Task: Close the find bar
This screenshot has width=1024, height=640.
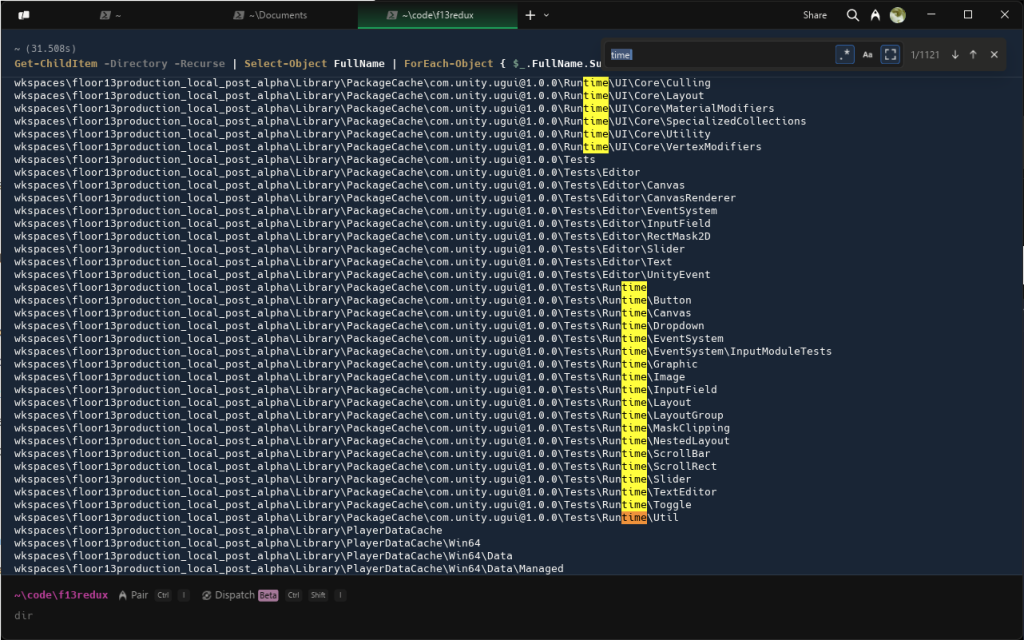Action: point(994,55)
